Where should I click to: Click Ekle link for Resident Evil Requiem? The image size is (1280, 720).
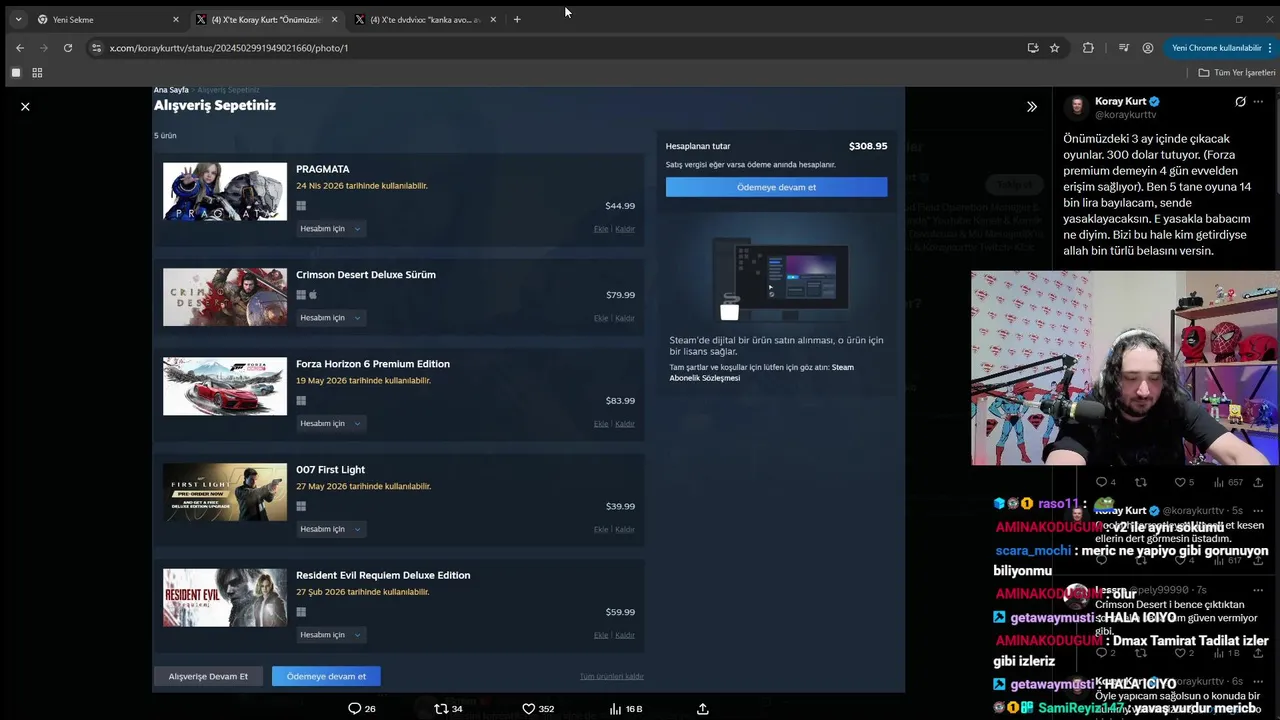601,635
